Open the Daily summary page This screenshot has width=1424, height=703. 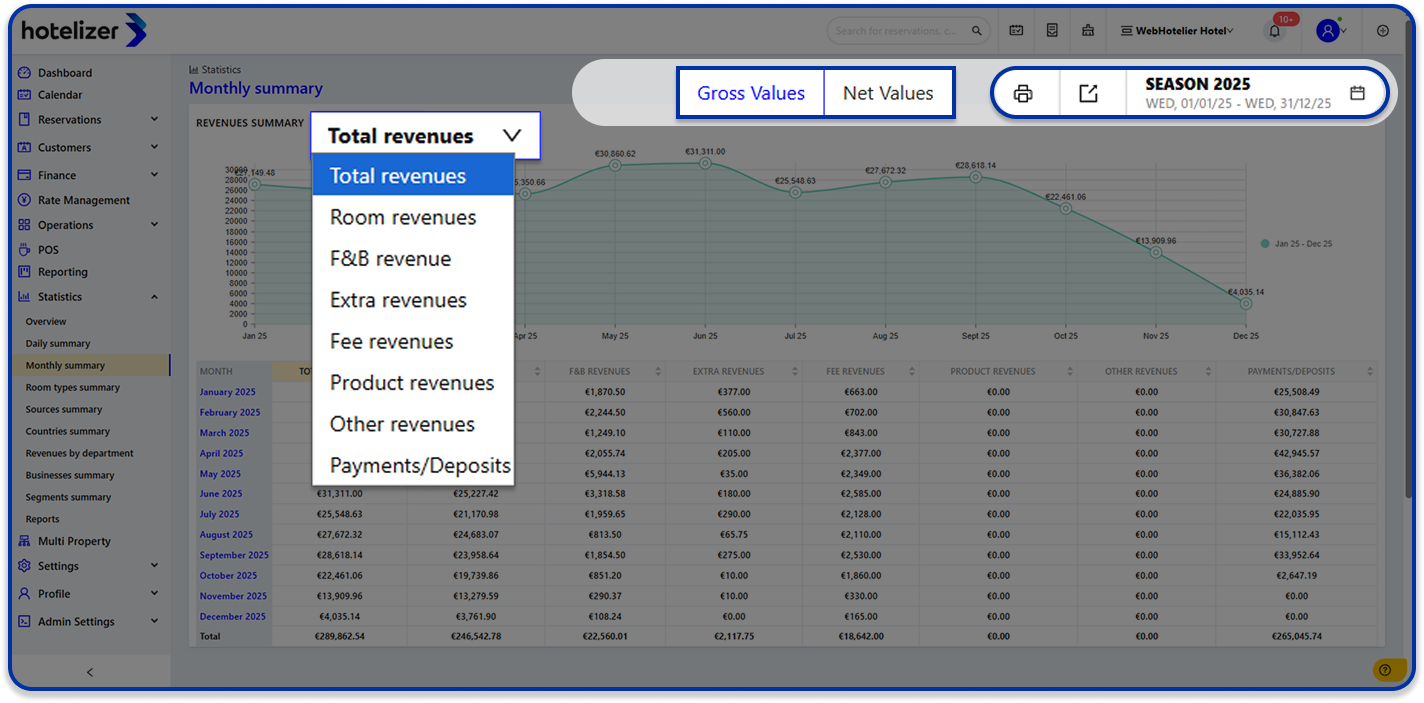click(58, 344)
